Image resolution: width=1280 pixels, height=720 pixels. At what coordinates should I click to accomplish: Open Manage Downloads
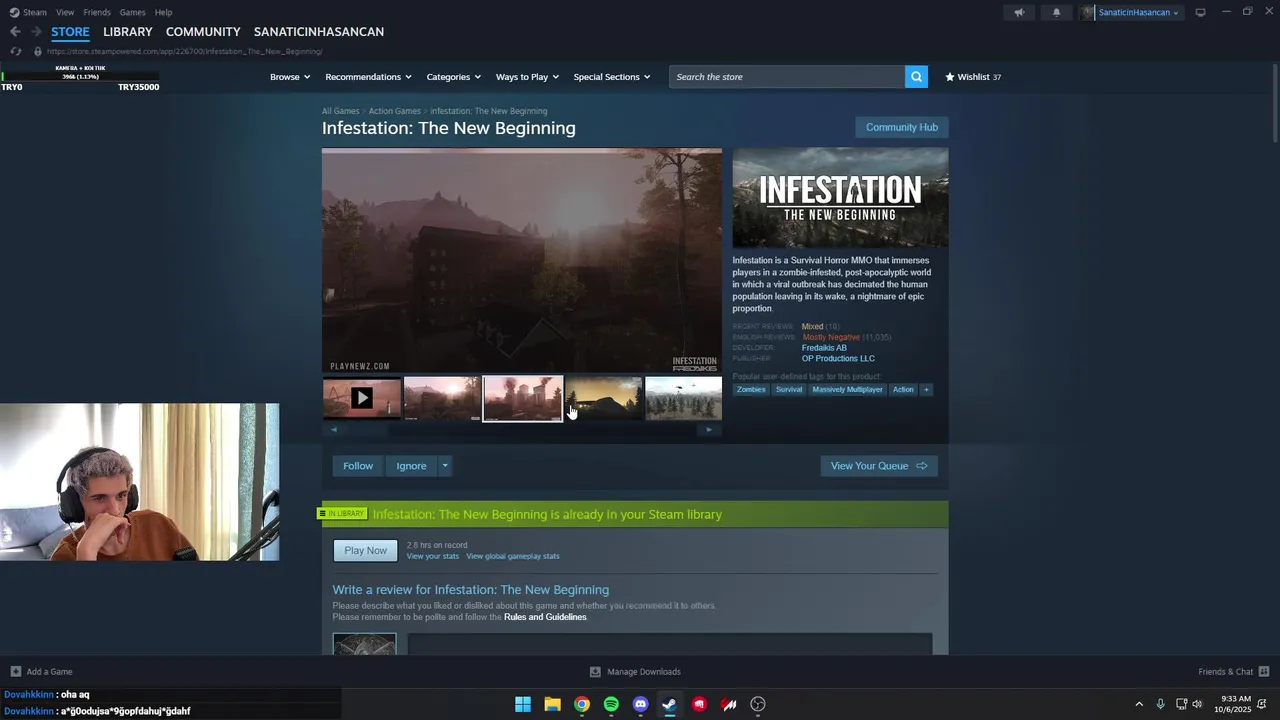pyautogui.click(x=635, y=671)
